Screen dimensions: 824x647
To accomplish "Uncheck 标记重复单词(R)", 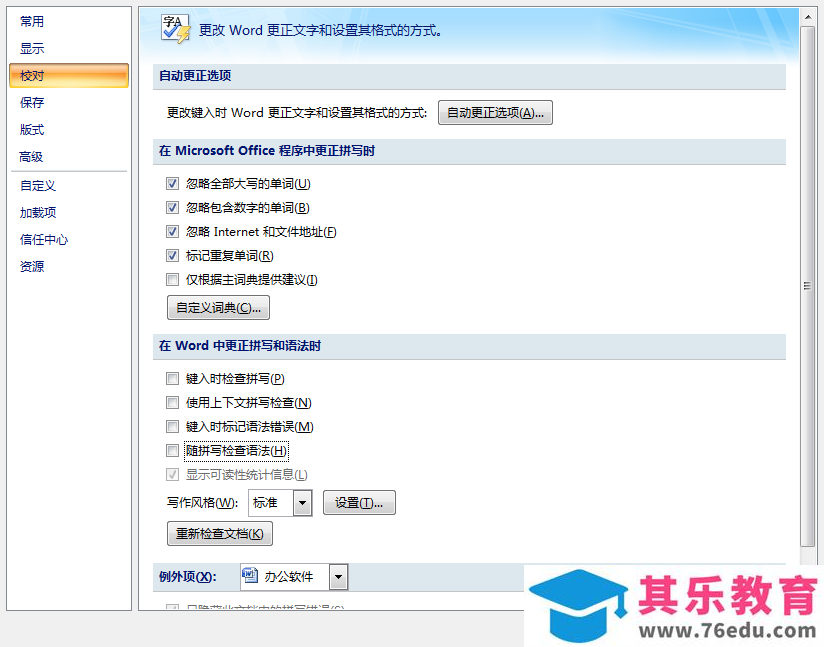I will (x=172, y=255).
